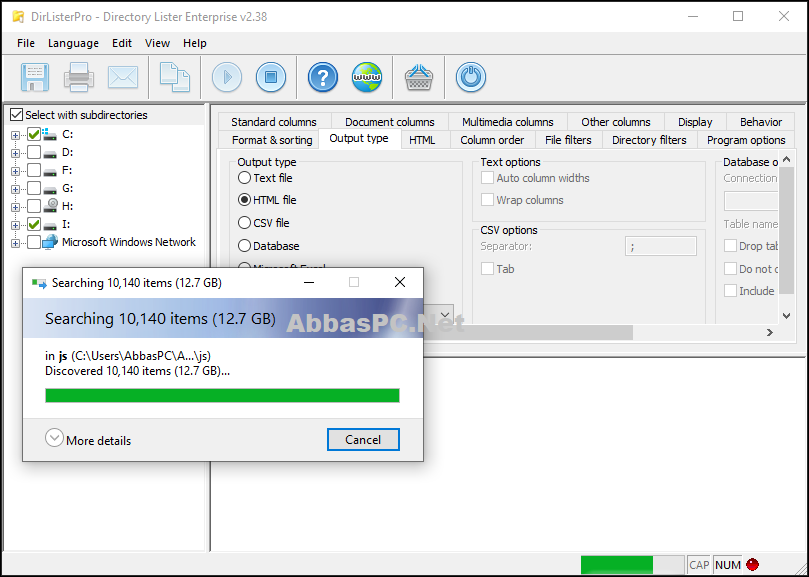Expand the F: drive tree node
Image resolution: width=809 pixels, height=577 pixels.
click(x=15, y=171)
